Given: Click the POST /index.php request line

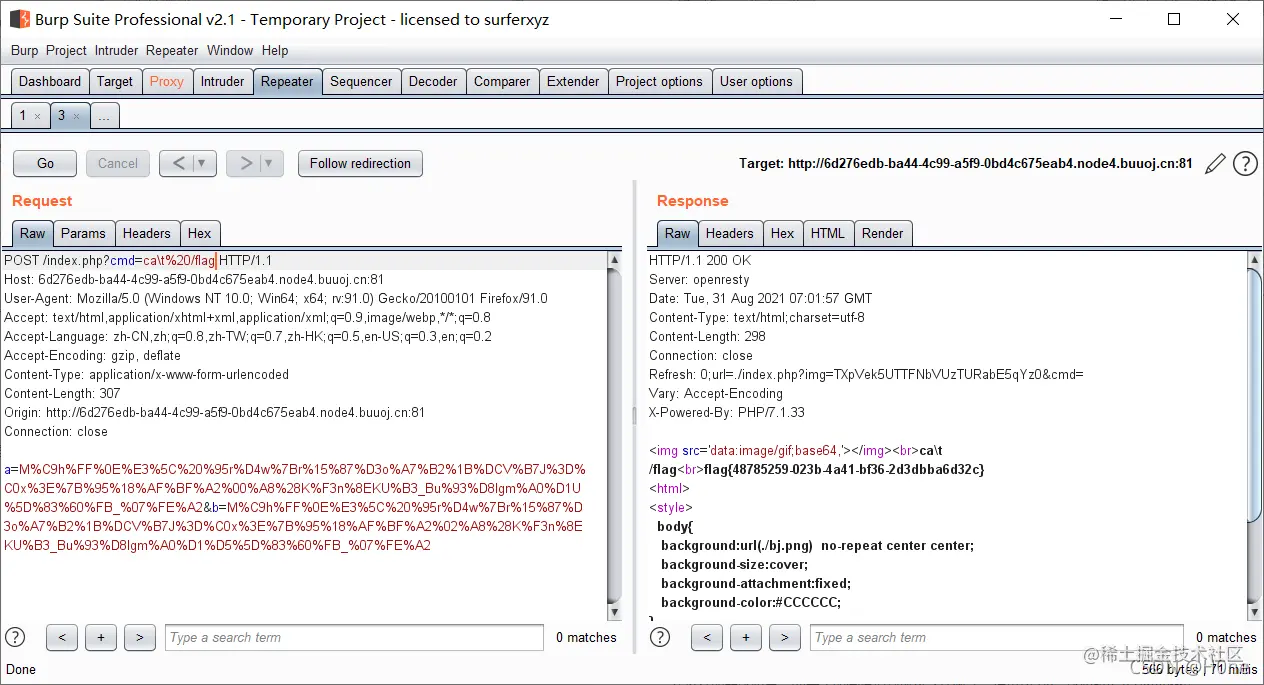Looking at the screenshot, I should (138, 260).
